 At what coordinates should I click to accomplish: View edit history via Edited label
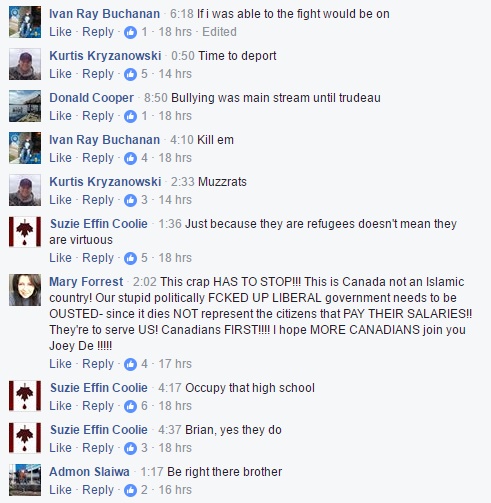(219, 32)
